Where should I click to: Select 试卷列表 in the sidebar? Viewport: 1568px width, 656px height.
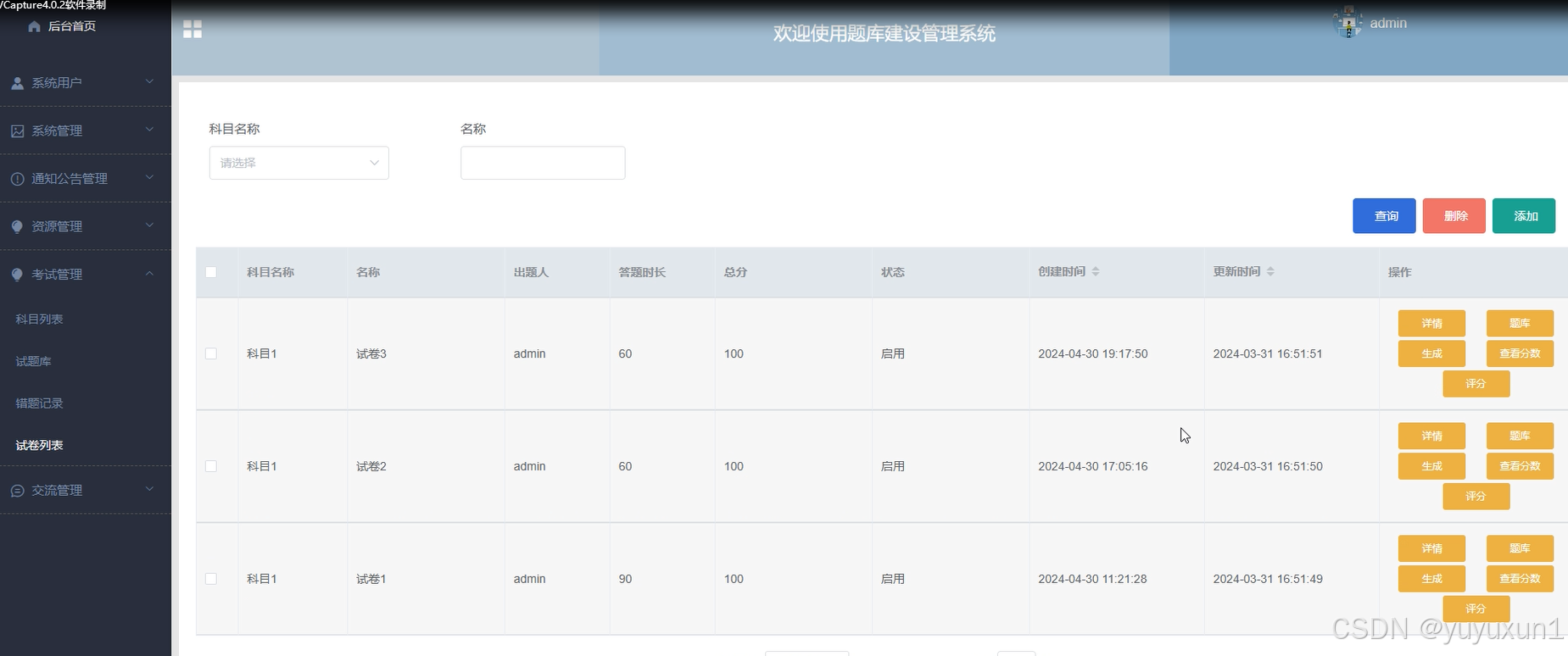tap(40, 445)
